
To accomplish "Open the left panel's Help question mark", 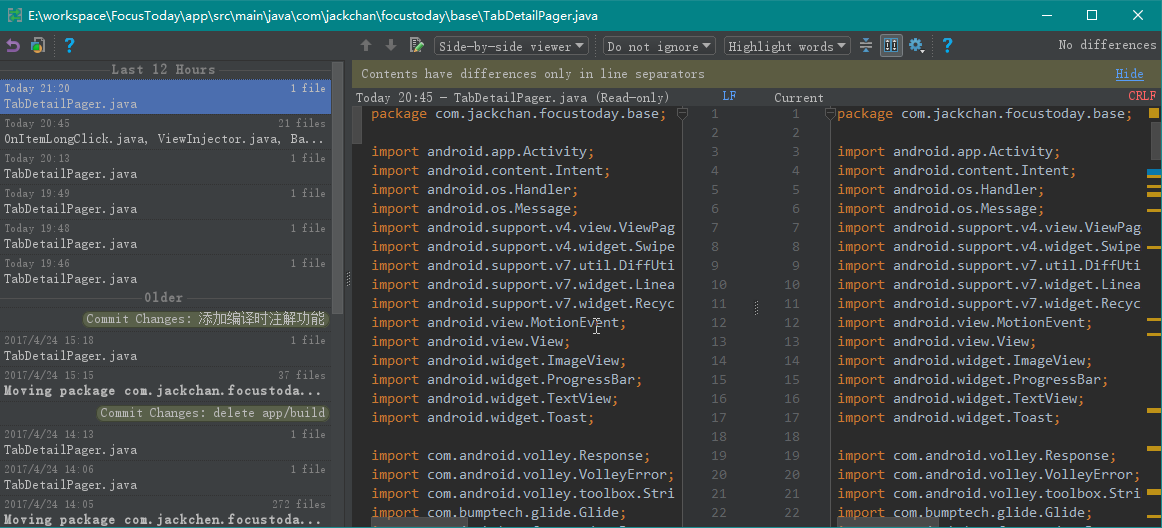I will pos(69,46).
